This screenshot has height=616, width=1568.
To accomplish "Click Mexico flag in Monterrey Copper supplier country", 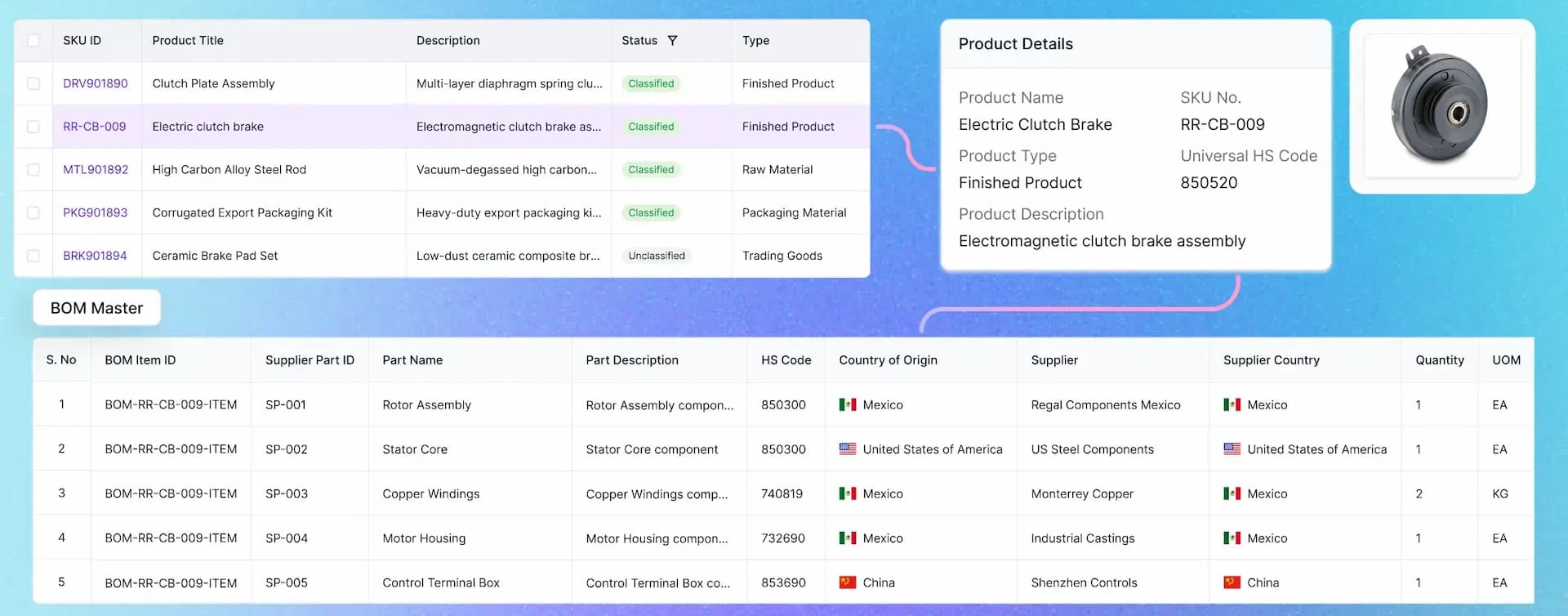I will [x=1232, y=493].
